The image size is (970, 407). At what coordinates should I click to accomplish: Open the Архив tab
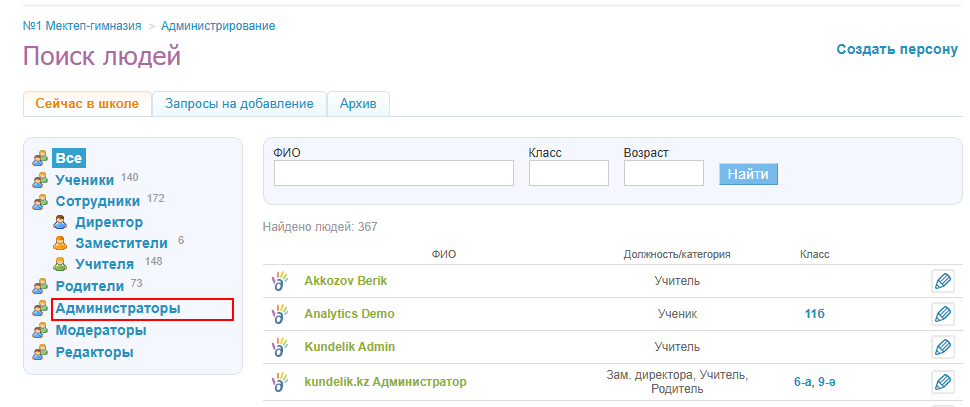coord(358,104)
